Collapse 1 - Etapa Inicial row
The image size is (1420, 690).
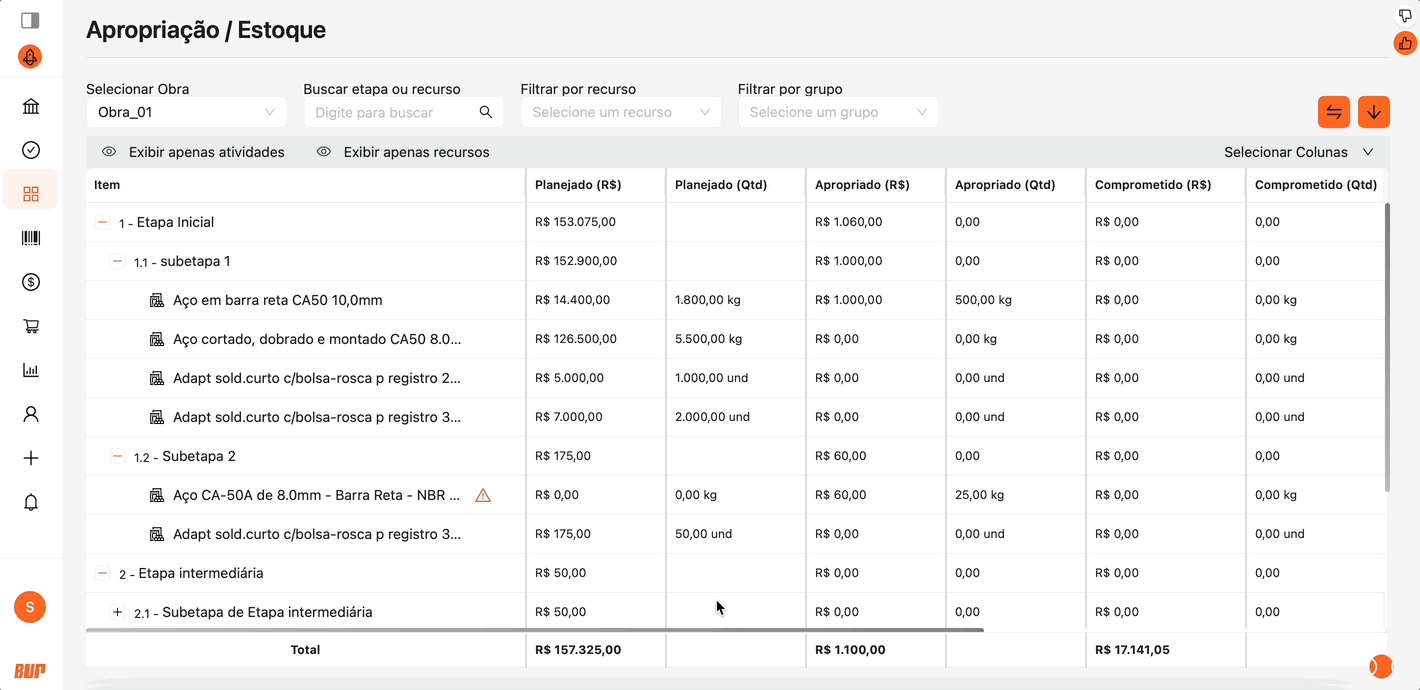[x=102, y=222]
